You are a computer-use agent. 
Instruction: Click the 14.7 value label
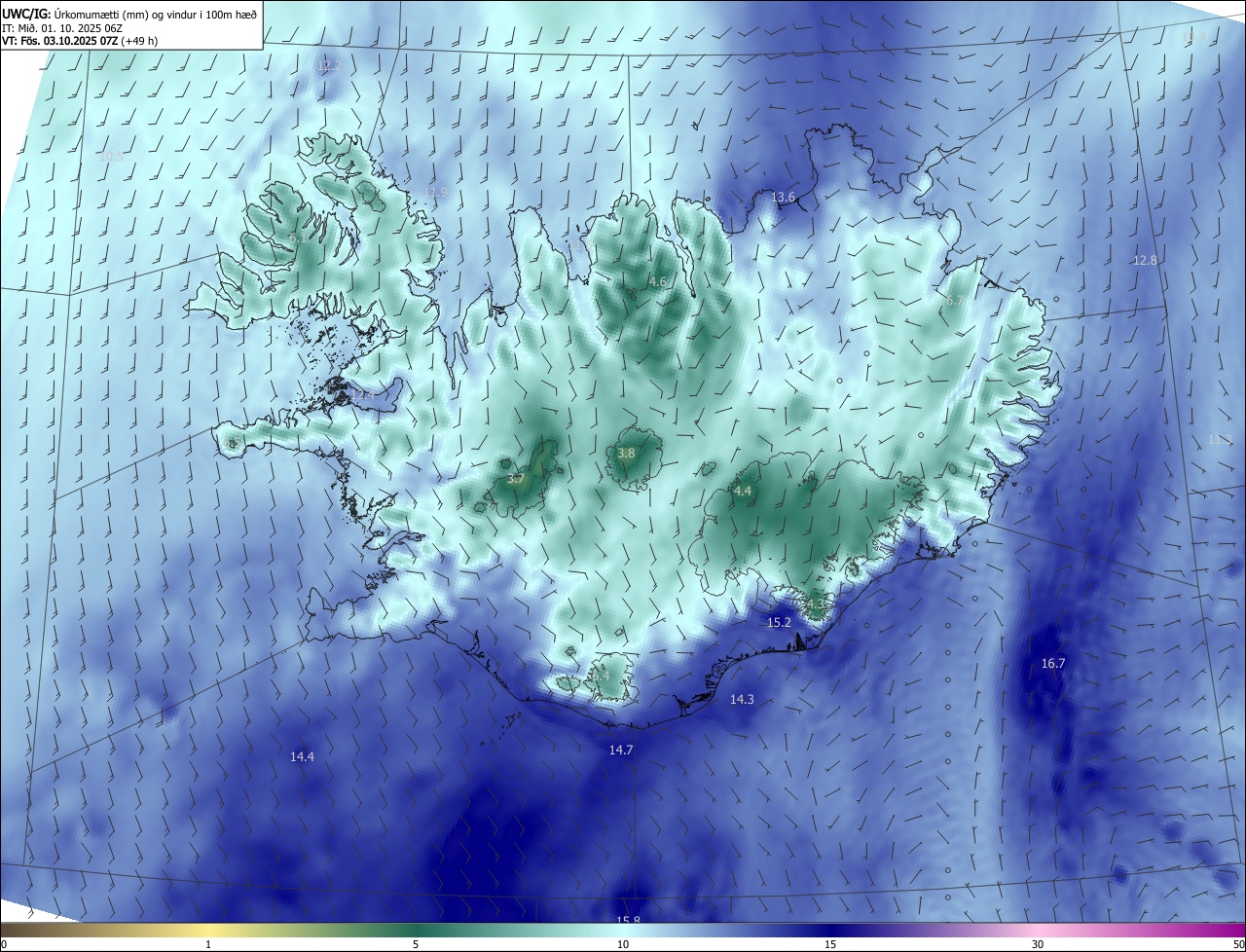click(621, 750)
